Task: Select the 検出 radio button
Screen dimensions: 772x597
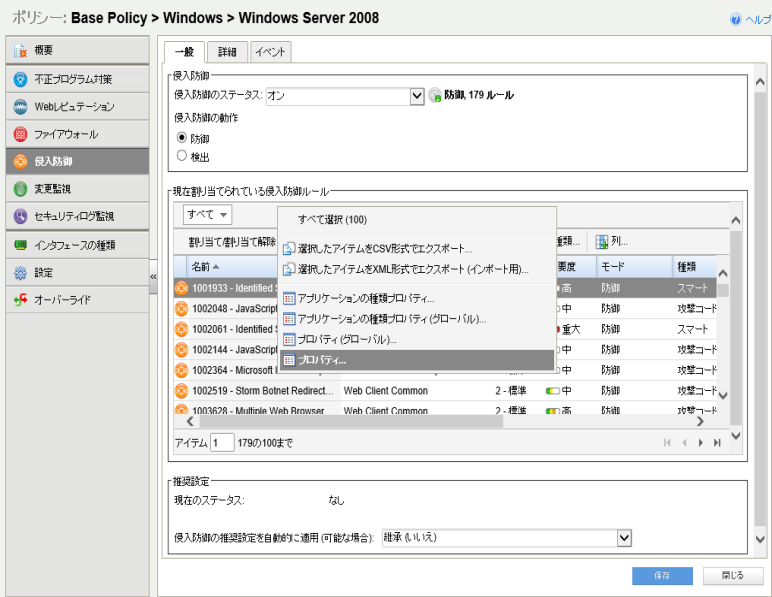Action: [x=182, y=156]
